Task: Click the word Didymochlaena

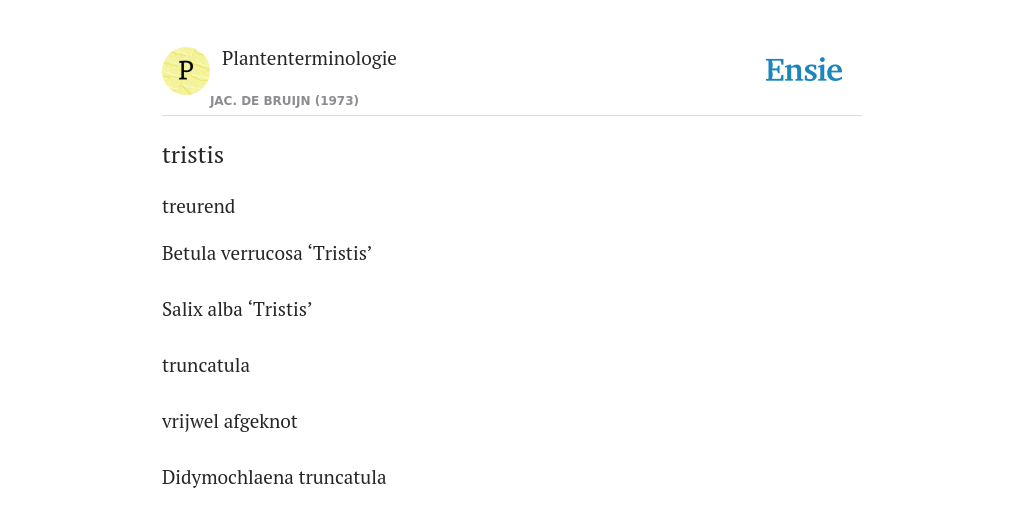Action: coord(228,478)
